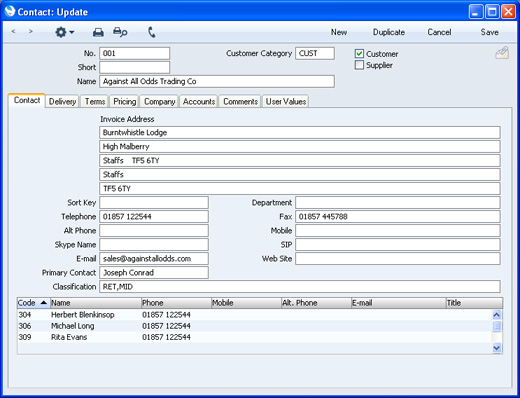
Task: Open the Accounts tab
Action: [199, 101]
